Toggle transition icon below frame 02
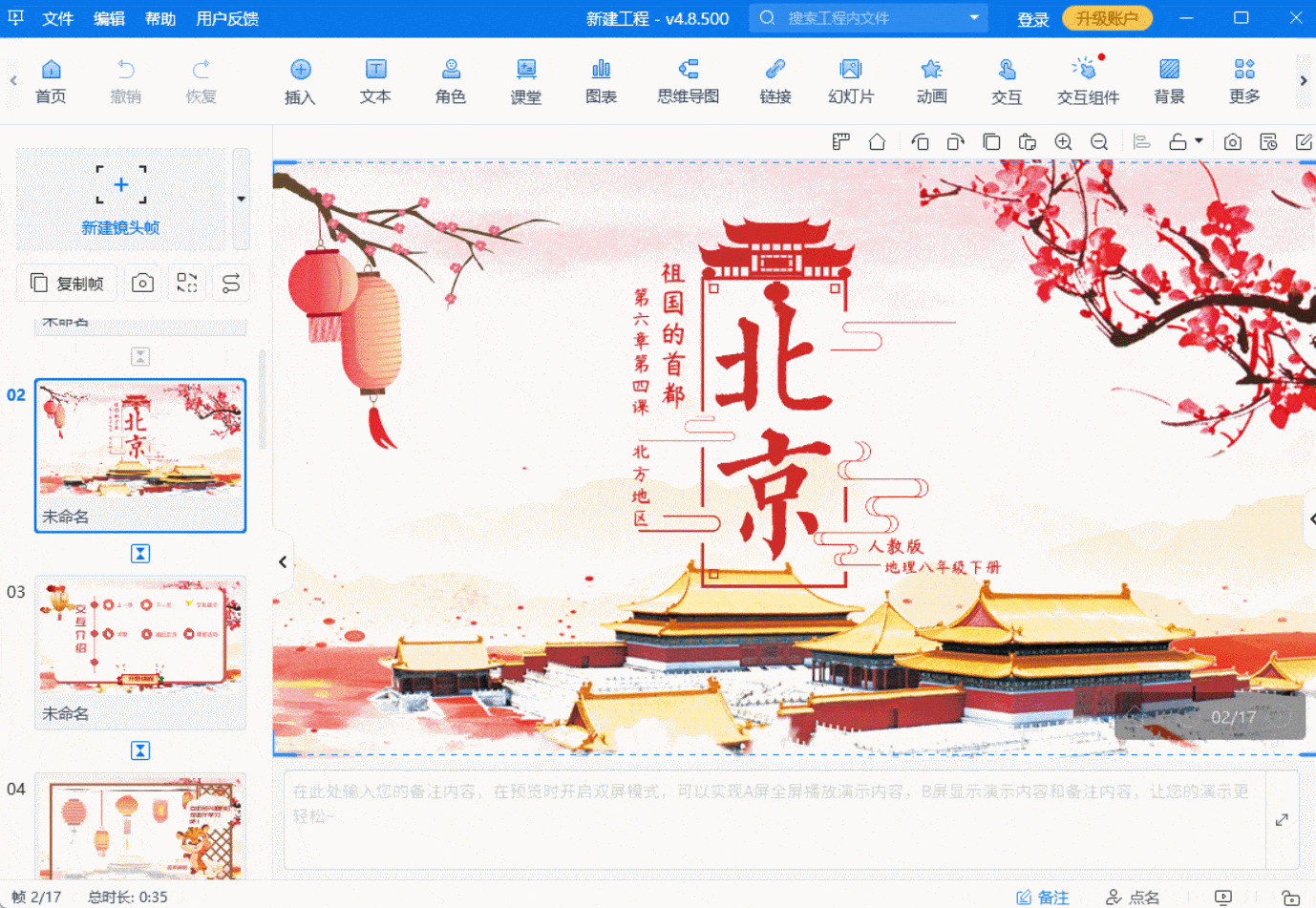This screenshot has height=908, width=1316. 140,554
